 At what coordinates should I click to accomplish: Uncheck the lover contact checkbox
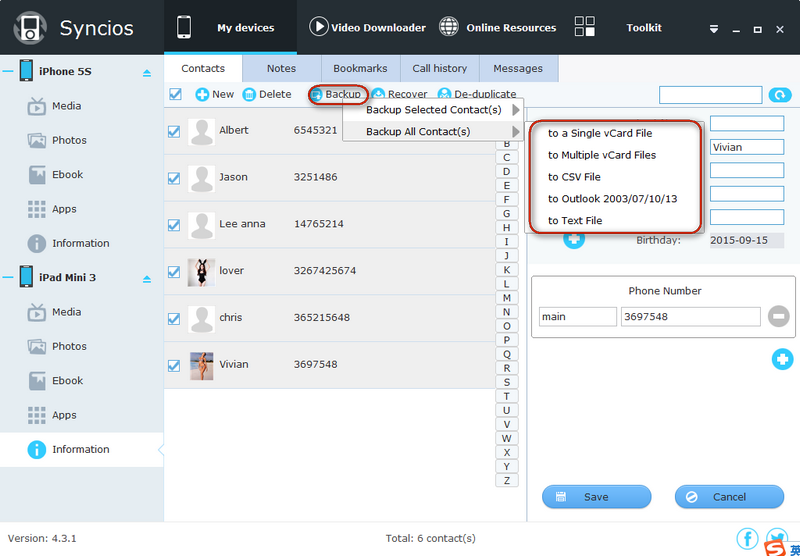pyautogui.click(x=174, y=272)
